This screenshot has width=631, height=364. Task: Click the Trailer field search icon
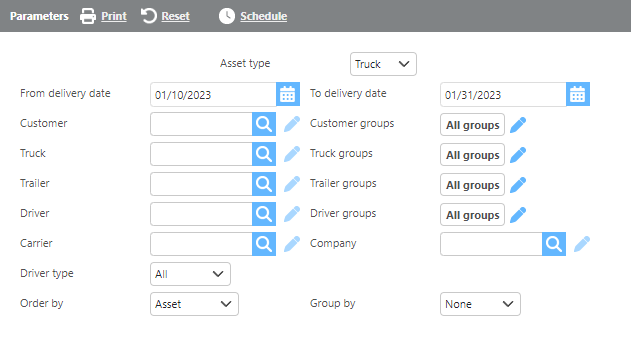click(x=264, y=184)
